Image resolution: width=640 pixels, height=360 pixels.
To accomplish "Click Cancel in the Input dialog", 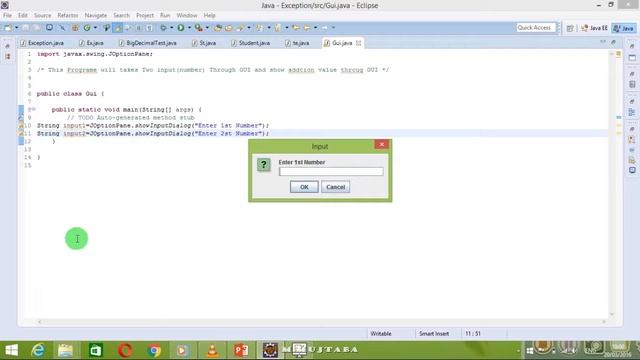I will click(336, 187).
